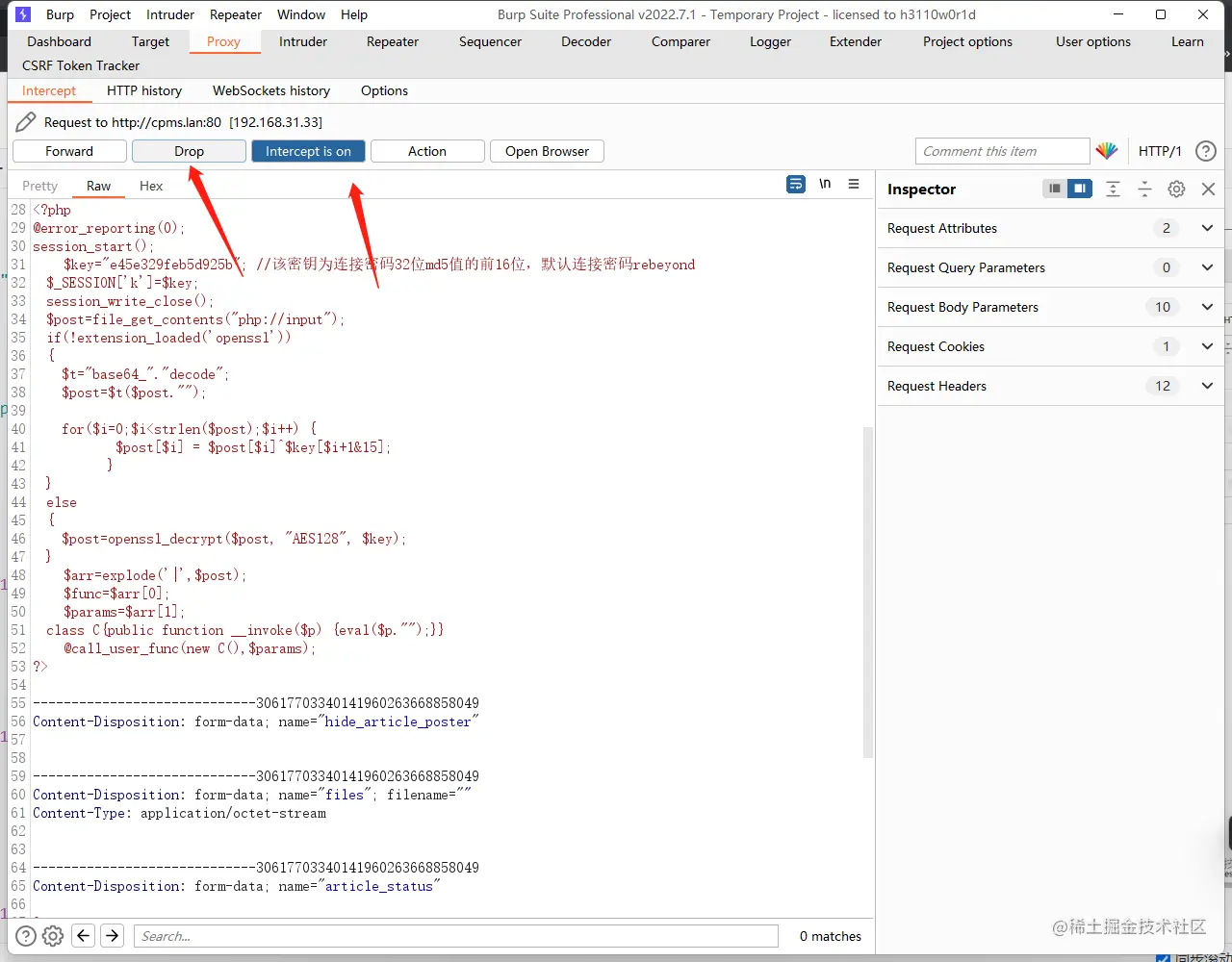Click the Request Headers count 12
This screenshot has height=962, width=1232.
1163,386
